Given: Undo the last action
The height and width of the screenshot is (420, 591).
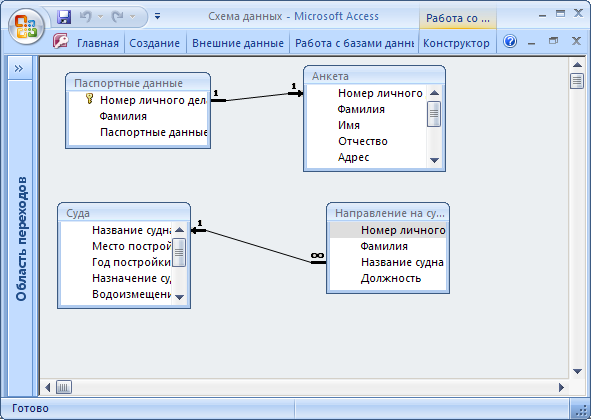Looking at the screenshot, I should (86, 17).
